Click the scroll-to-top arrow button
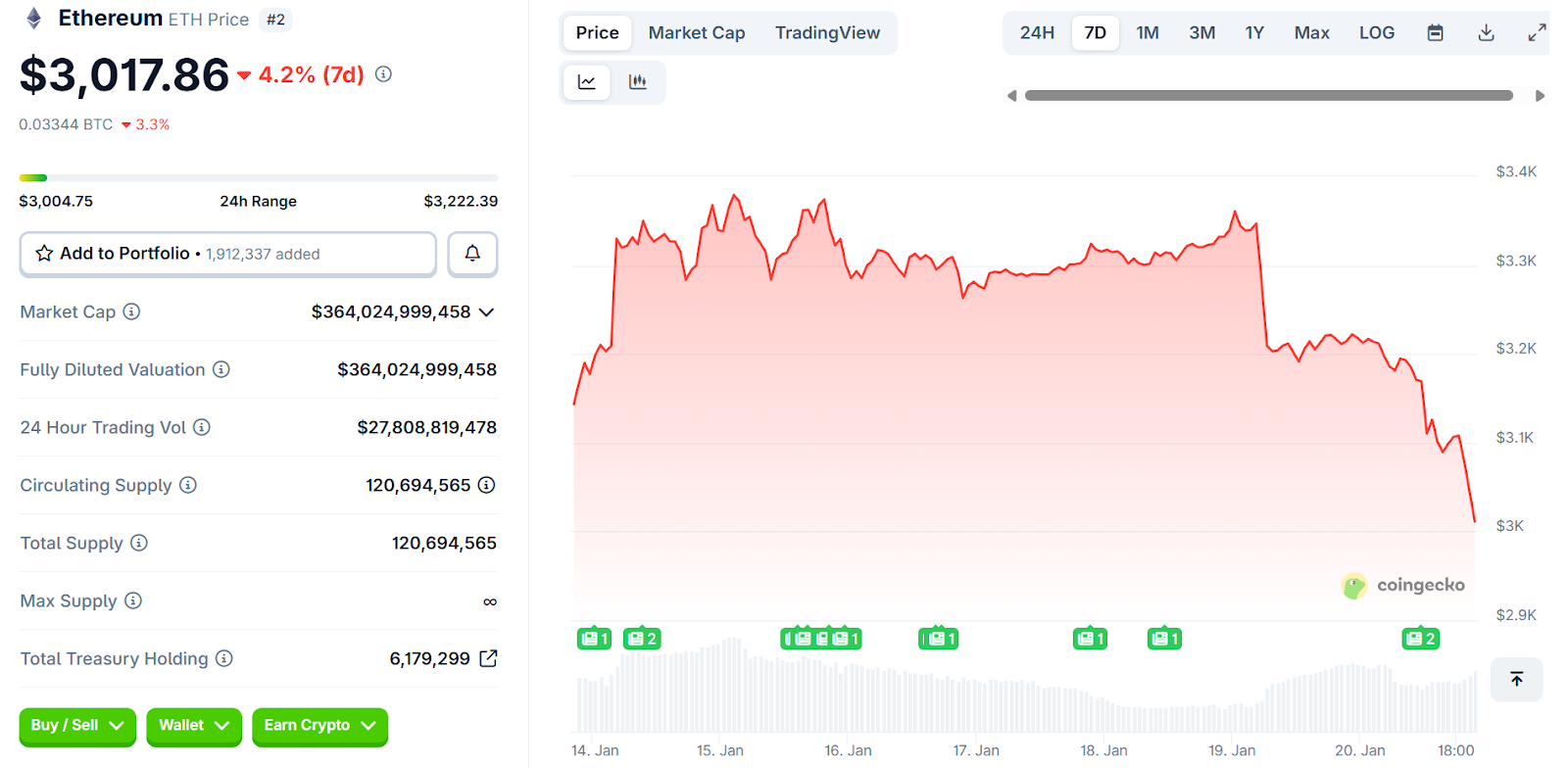This screenshot has height=768, width=1568. [x=1516, y=679]
